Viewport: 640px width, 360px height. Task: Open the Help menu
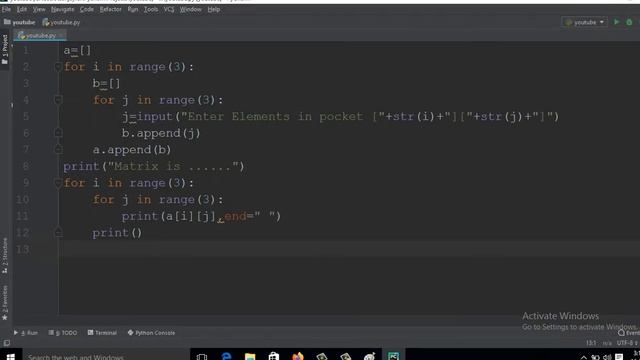pyautogui.click(x=213, y=9)
